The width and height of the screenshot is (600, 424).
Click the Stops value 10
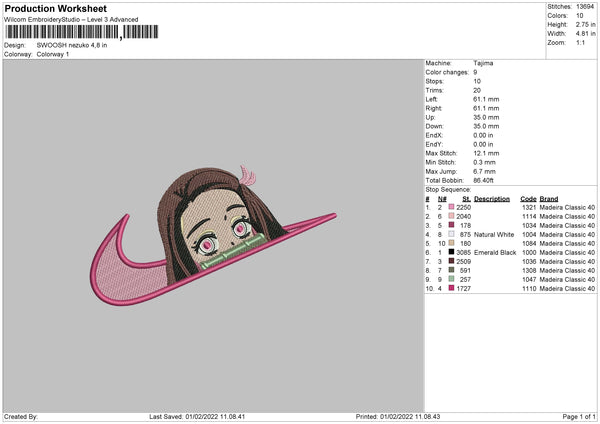477,81
